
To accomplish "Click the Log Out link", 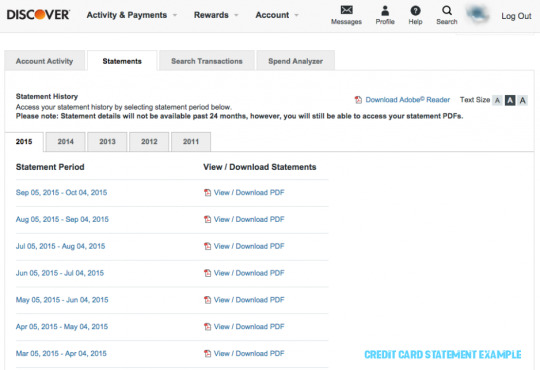I will pyautogui.click(x=516, y=16).
